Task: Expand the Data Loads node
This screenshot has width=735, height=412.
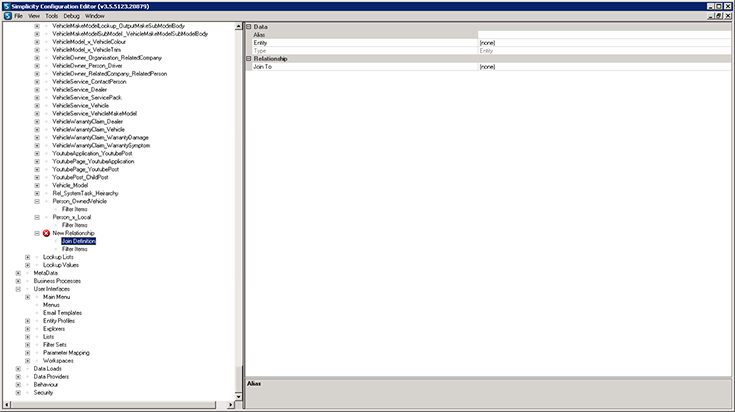Action: tap(18, 368)
